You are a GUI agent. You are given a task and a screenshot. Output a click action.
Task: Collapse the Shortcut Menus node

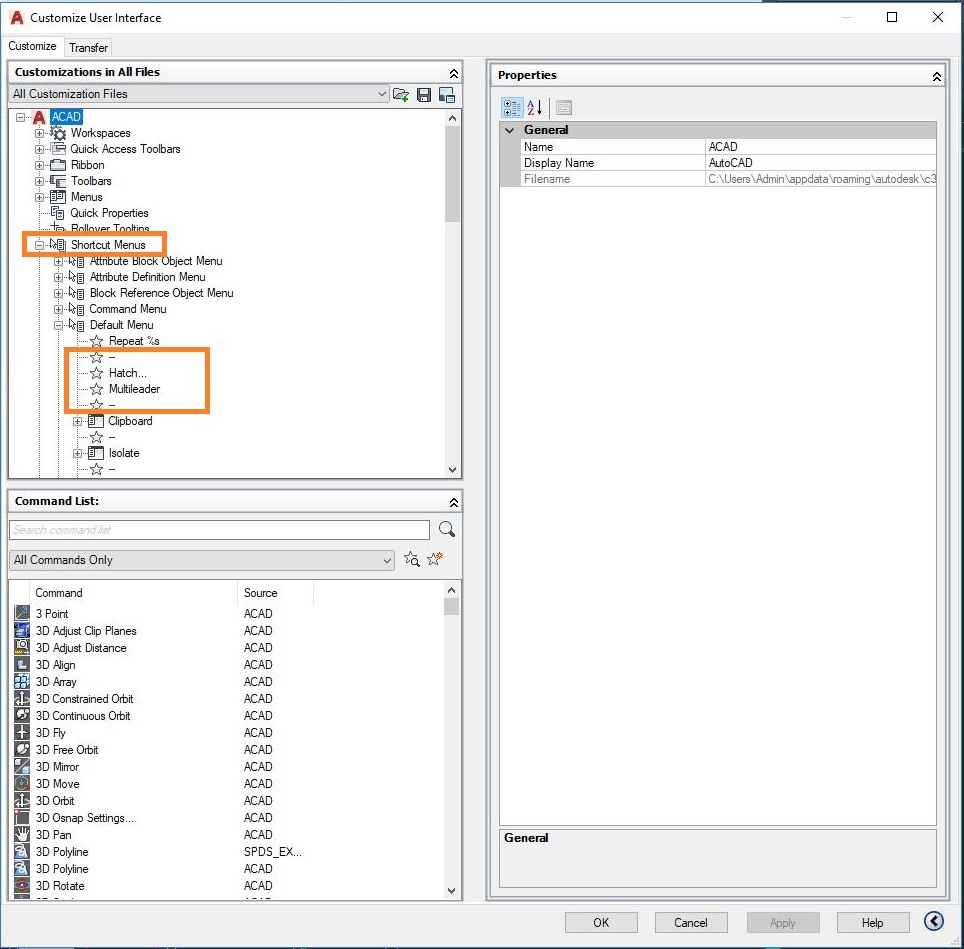pos(39,245)
